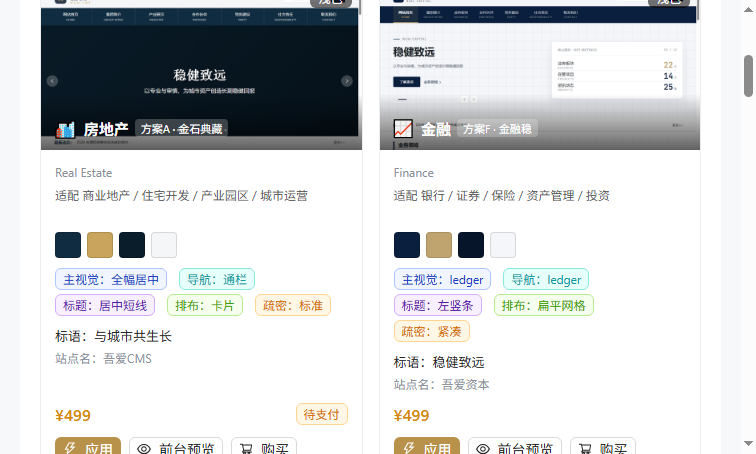Select the second dark swatch under Real Estate
This screenshot has width=756, height=454.
(x=132, y=245)
